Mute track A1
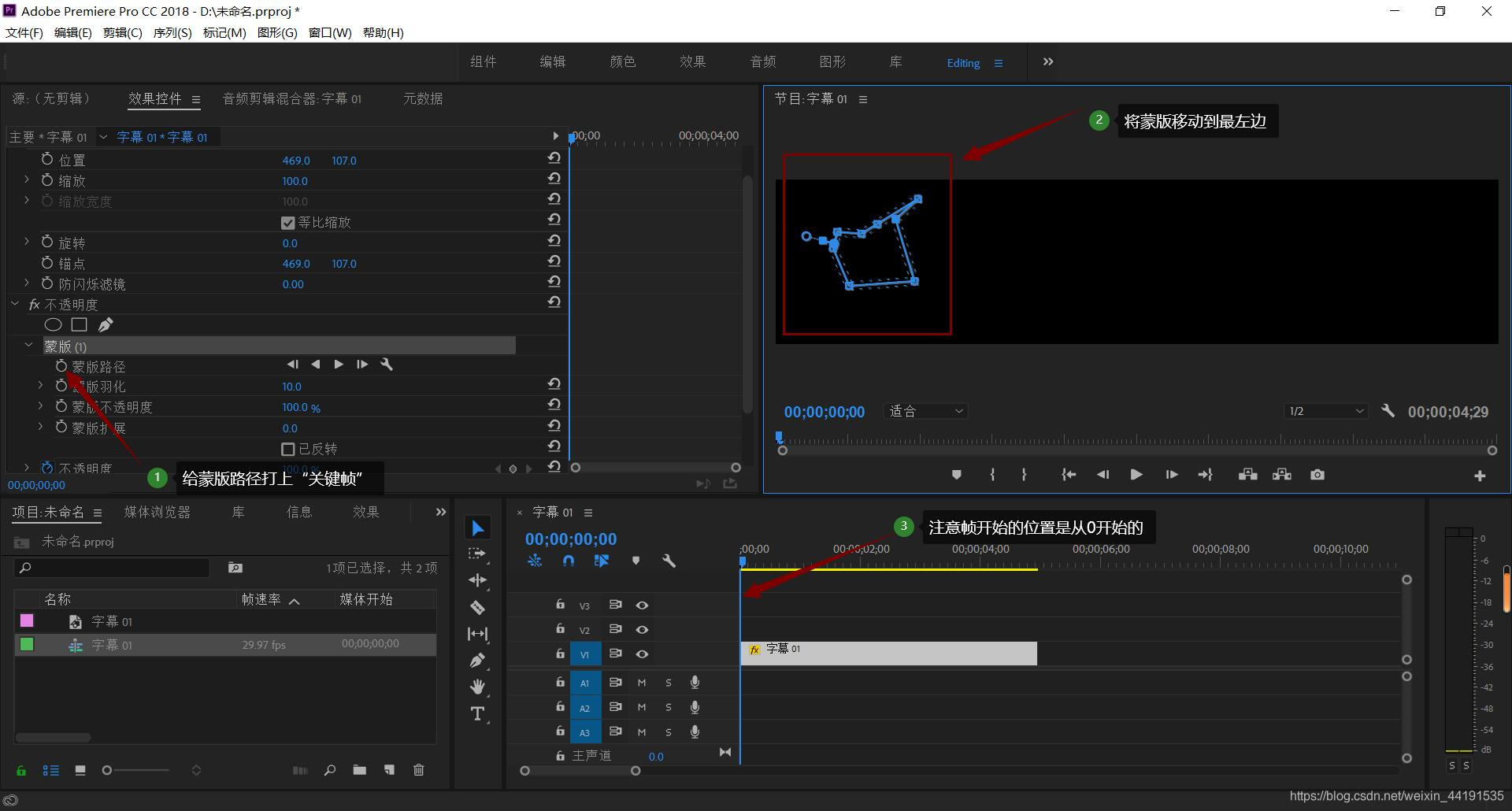 pos(642,683)
